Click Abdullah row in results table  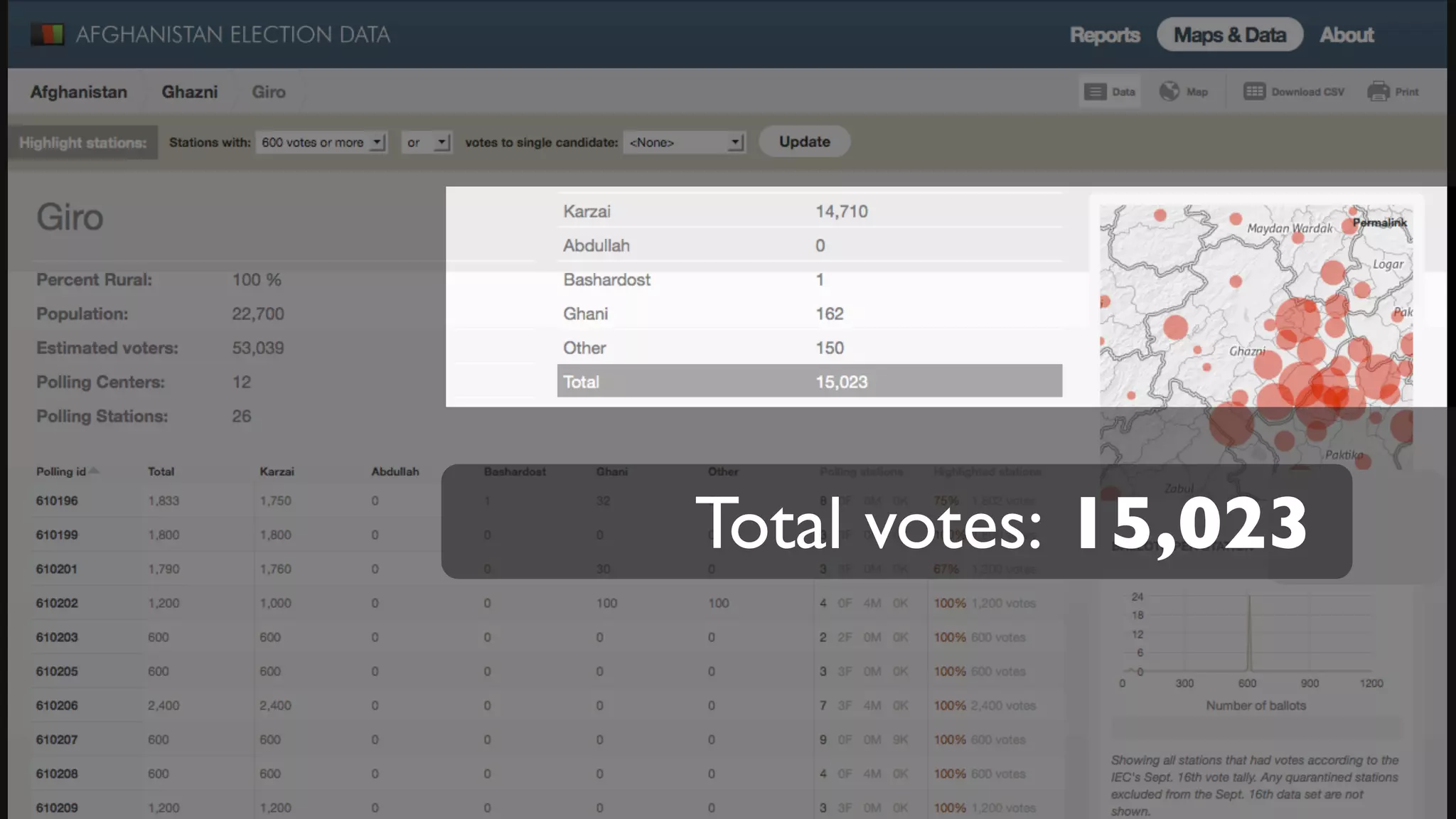(810, 245)
